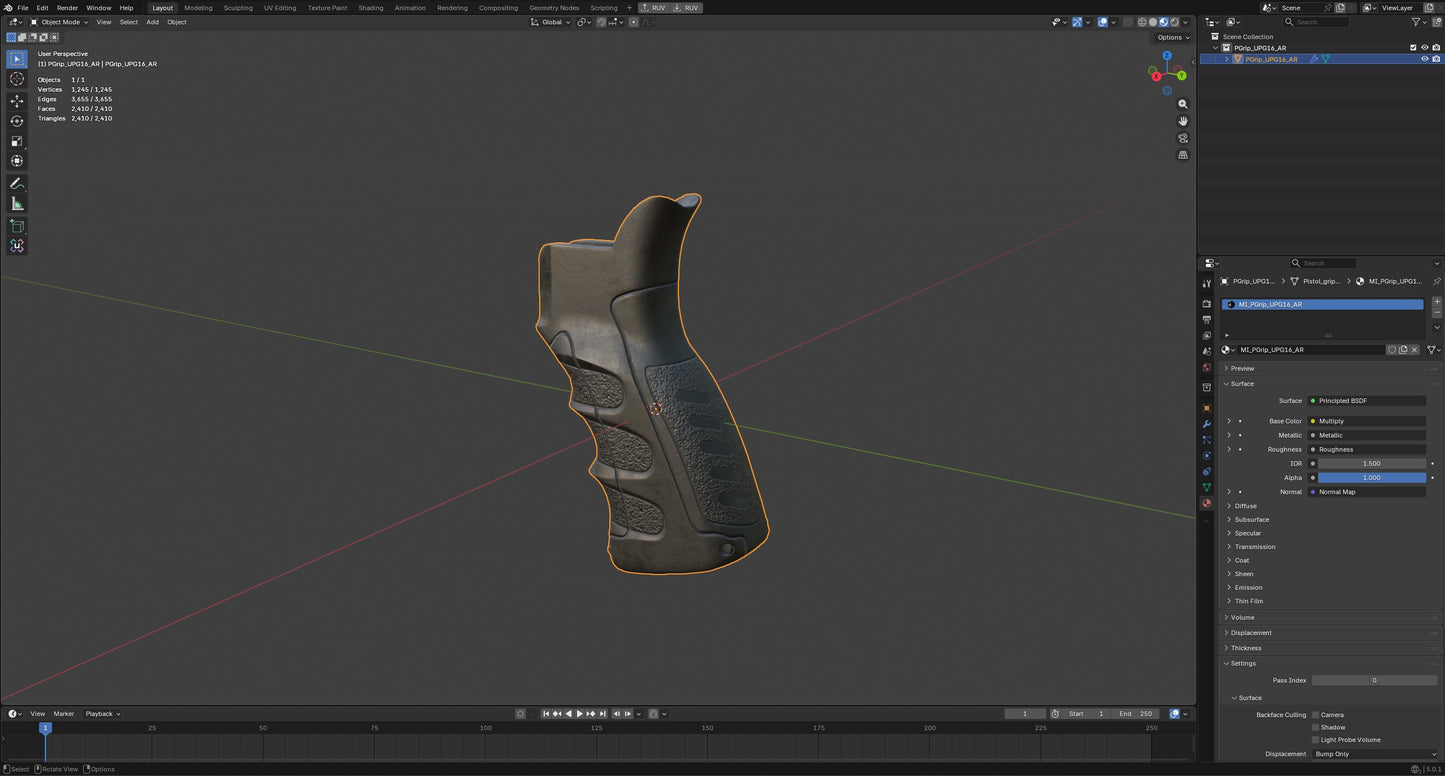
Task: Open the Modifiers wrench properties tab
Action: click(1206, 424)
